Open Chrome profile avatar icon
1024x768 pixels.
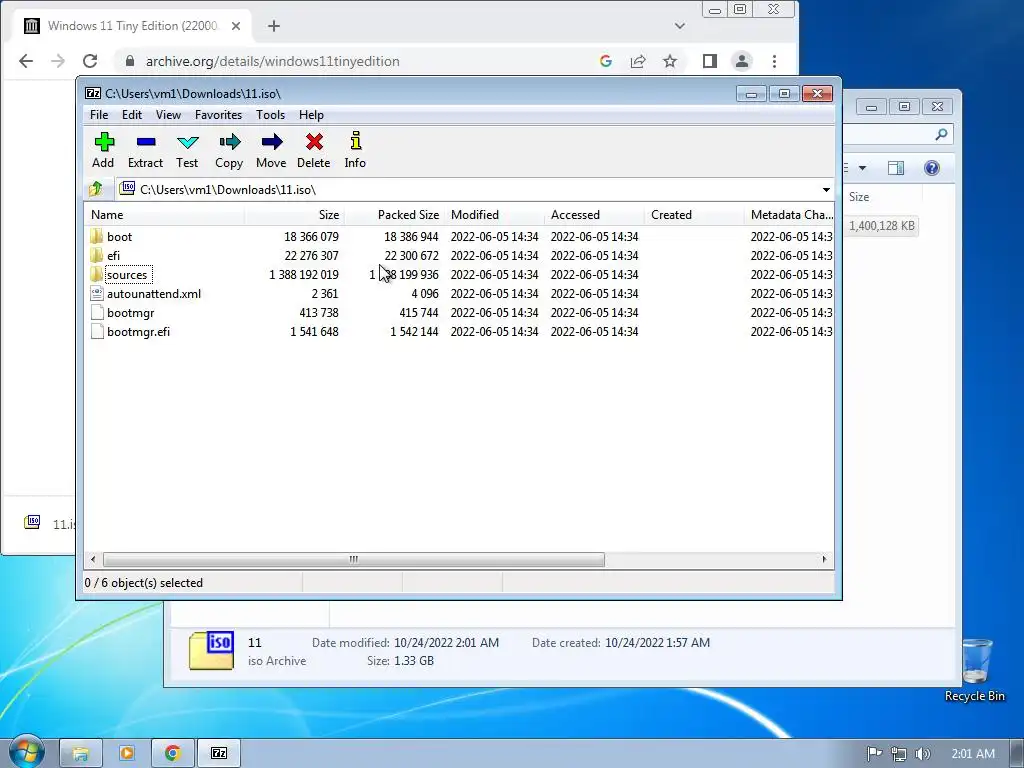742,61
